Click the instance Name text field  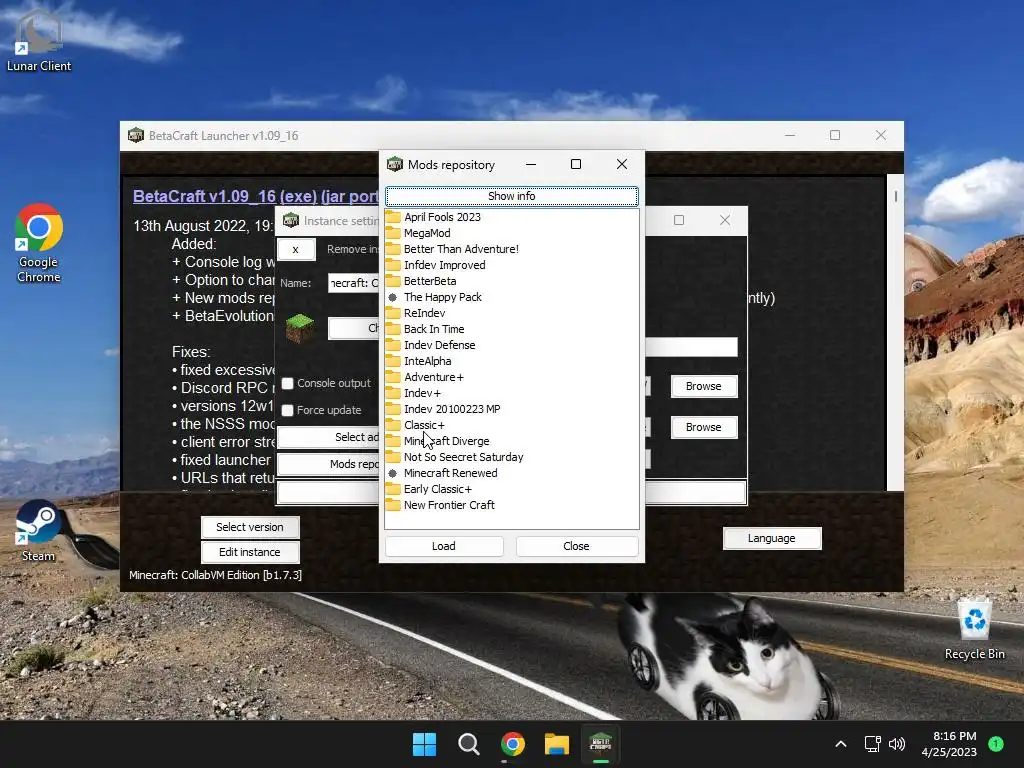click(353, 283)
